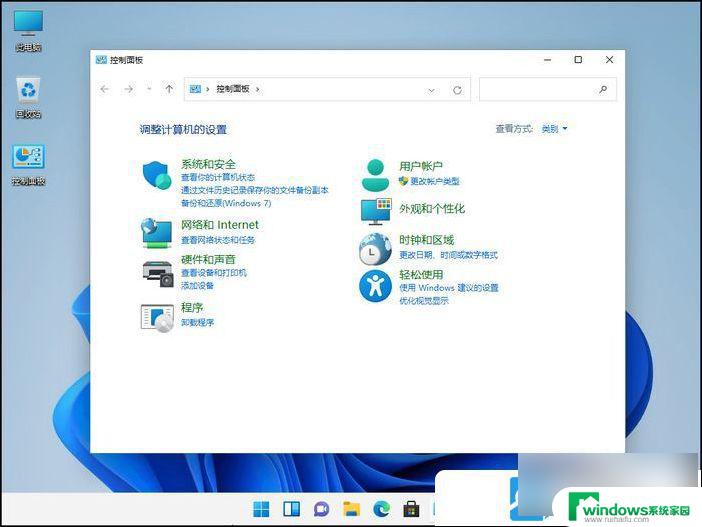The width and height of the screenshot is (702, 527).
Task: Open the Clock and Region globe icon
Action: 375,249
